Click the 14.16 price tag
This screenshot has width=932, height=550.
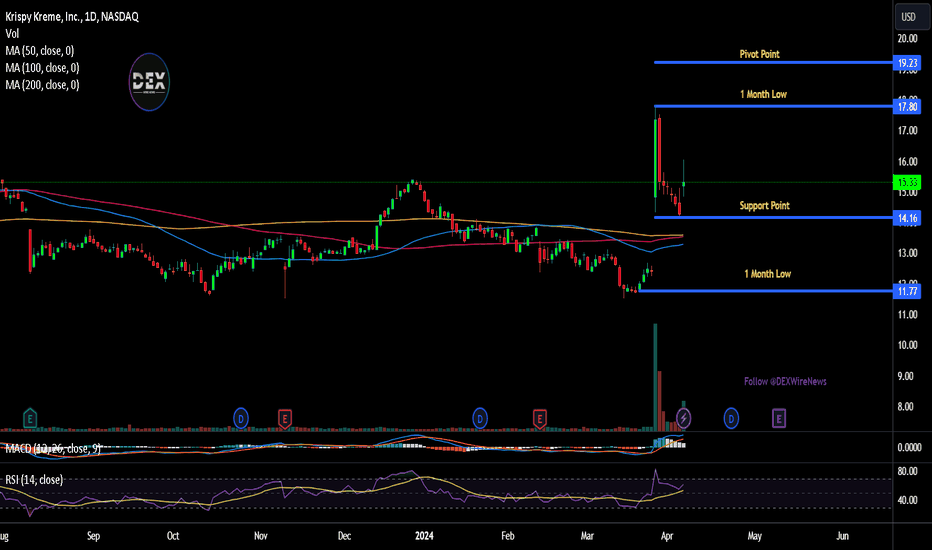[907, 218]
